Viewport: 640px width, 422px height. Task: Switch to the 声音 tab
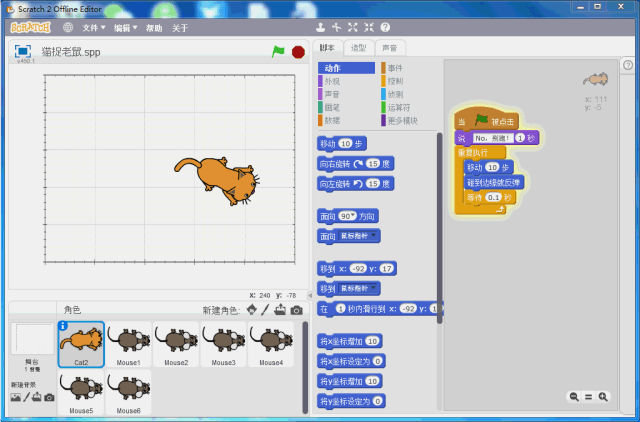point(390,48)
